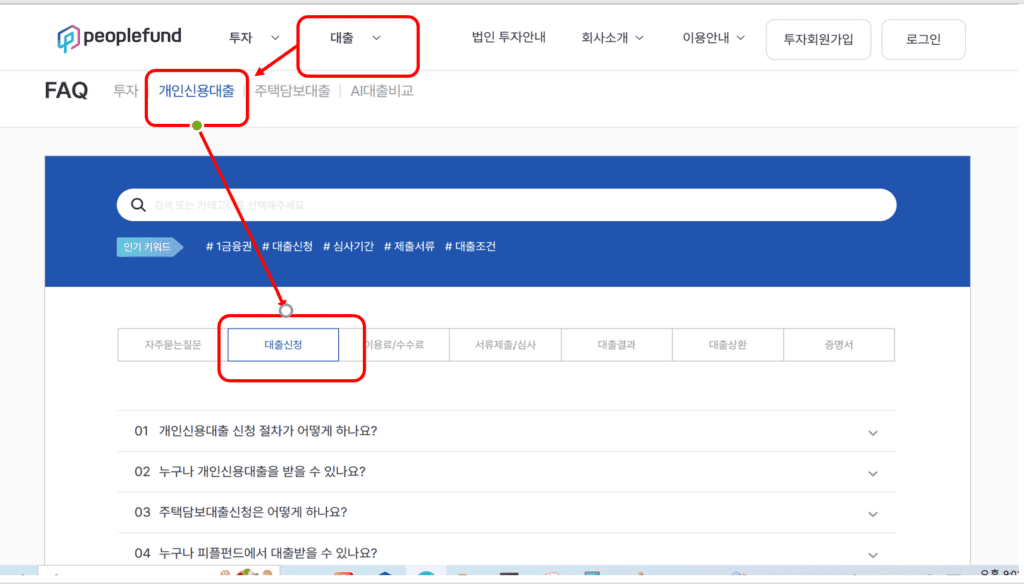Viewport: 1024px width, 584px height.
Task: Open the 대출 dropdown menu
Action: pyautogui.click(x=355, y=38)
